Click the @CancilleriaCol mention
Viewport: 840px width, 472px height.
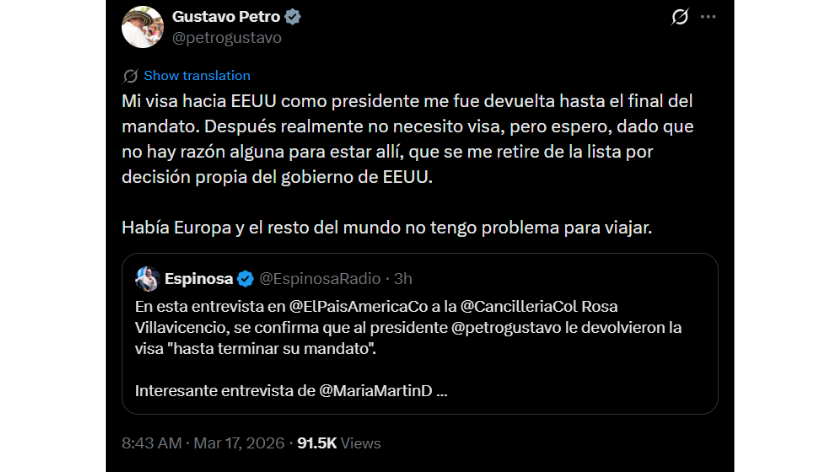click(510, 304)
